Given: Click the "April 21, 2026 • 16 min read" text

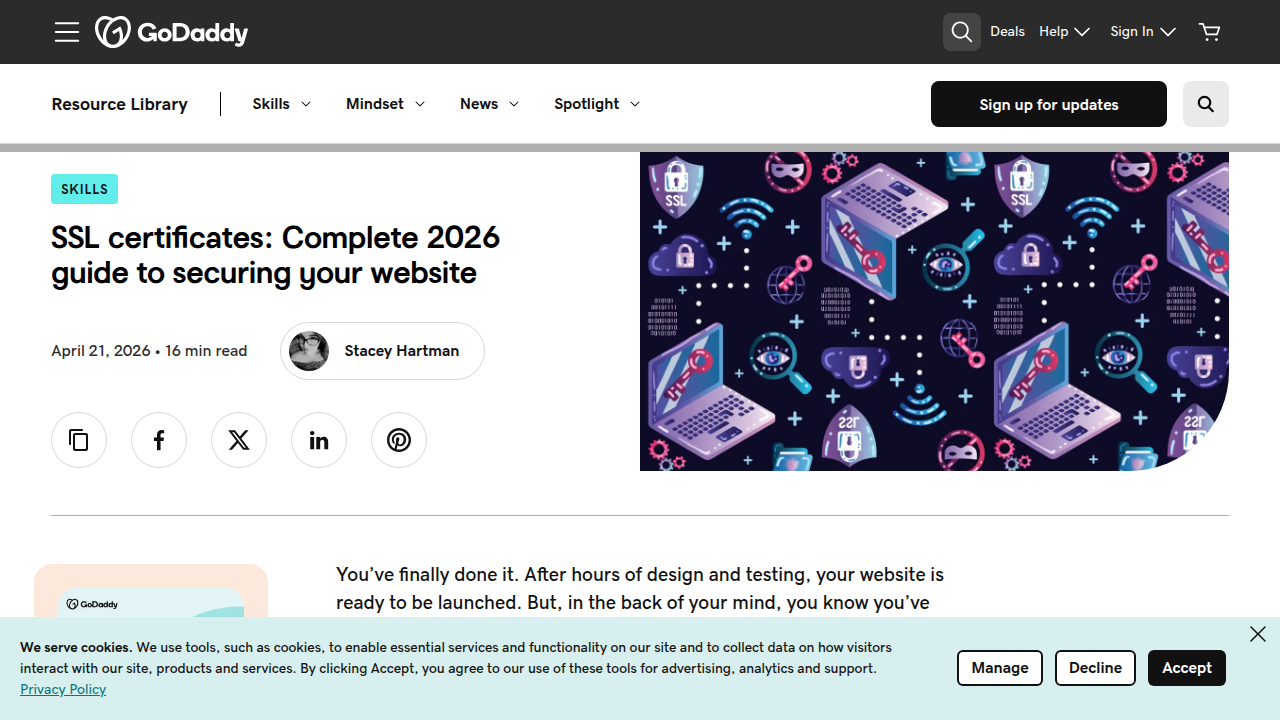Looking at the screenshot, I should pyautogui.click(x=149, y=351).
